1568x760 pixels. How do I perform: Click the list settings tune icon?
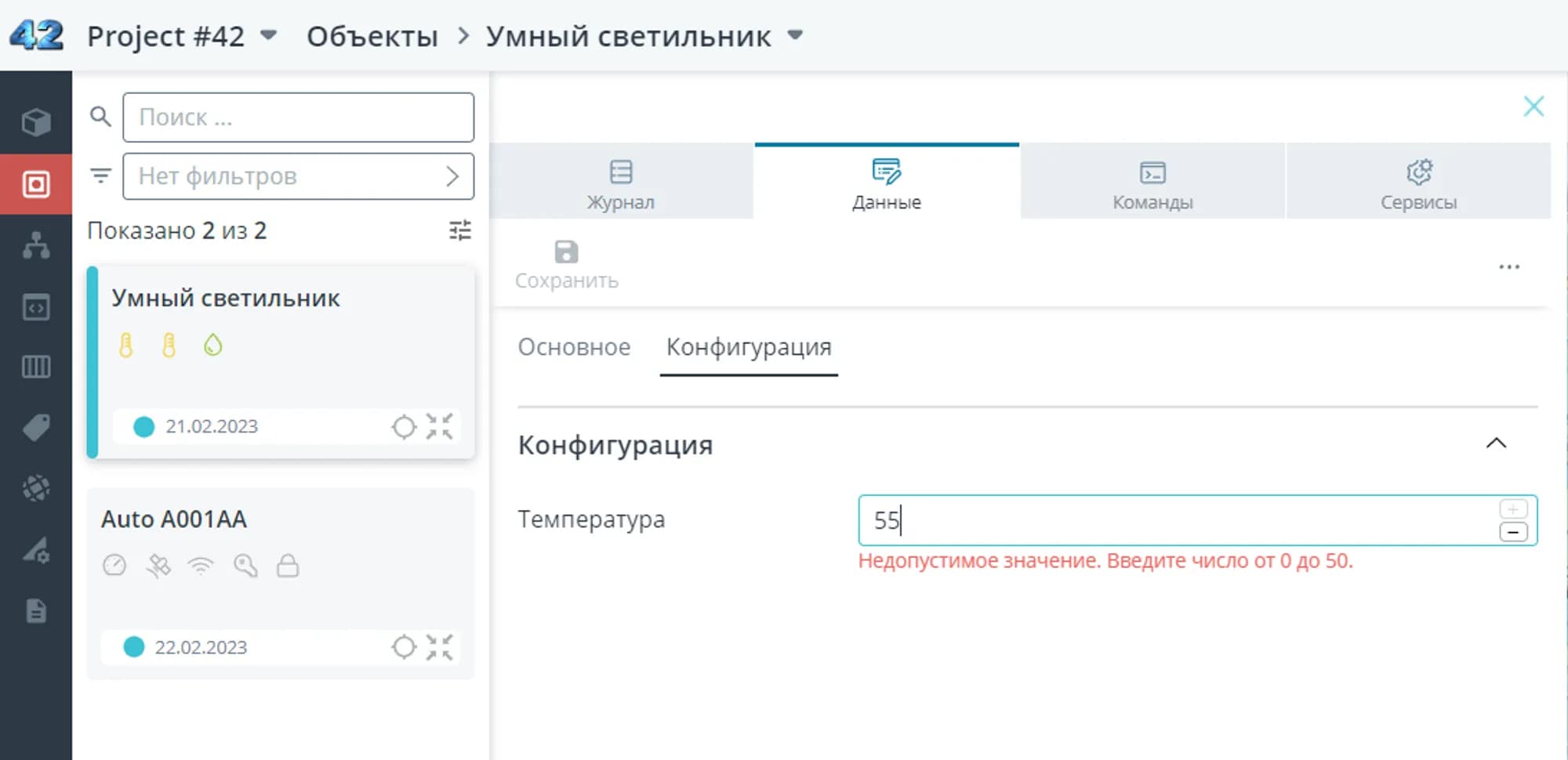460,230
